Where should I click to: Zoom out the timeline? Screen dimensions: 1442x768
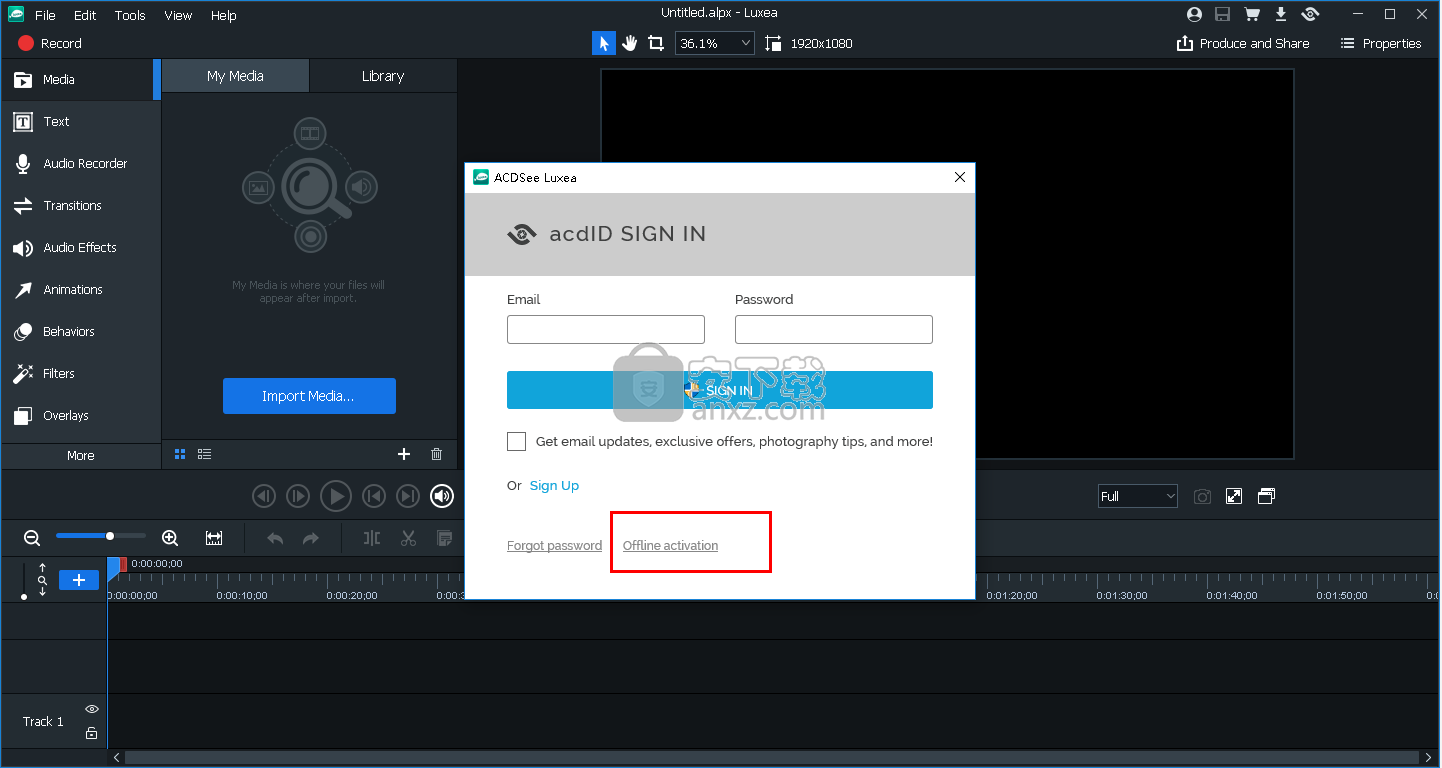32,538
